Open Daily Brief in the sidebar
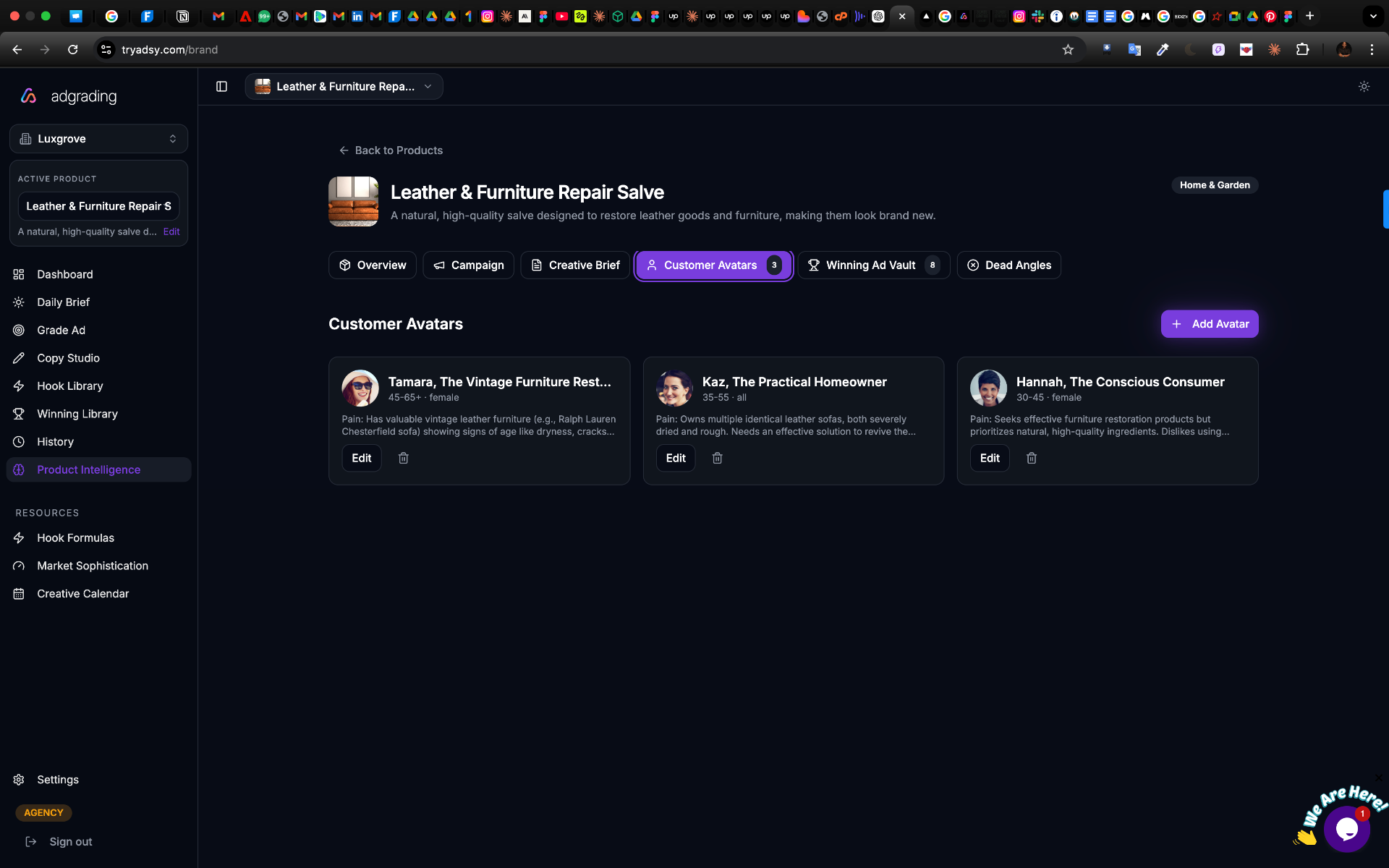 (98, 302)
